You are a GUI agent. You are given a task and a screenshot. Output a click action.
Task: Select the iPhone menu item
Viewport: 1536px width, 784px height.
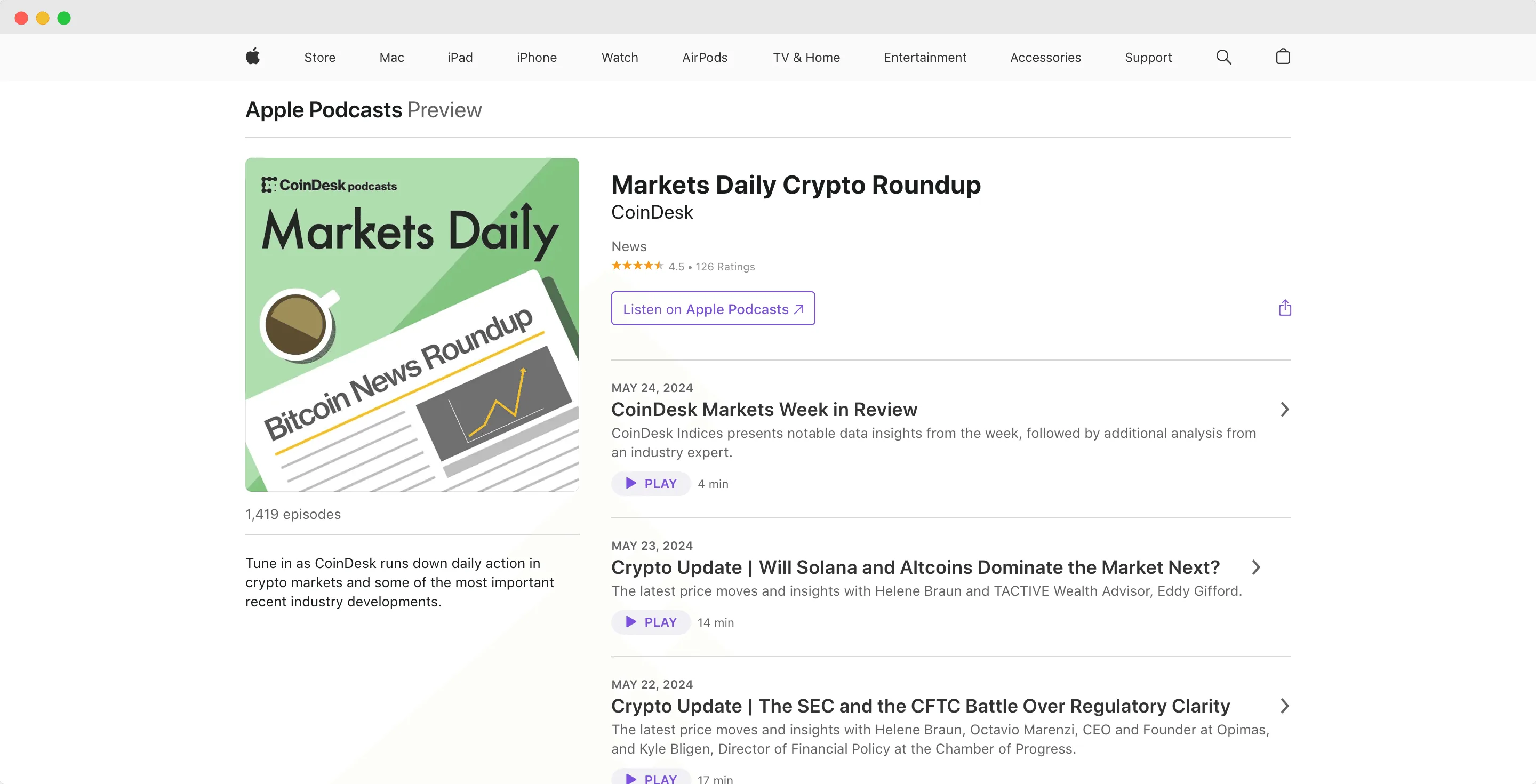(536, 57)
